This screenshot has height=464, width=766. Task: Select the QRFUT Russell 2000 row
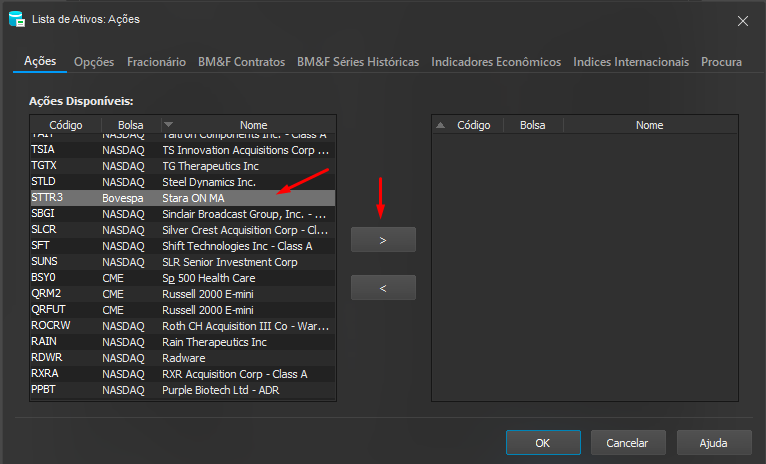pos(183,310)
